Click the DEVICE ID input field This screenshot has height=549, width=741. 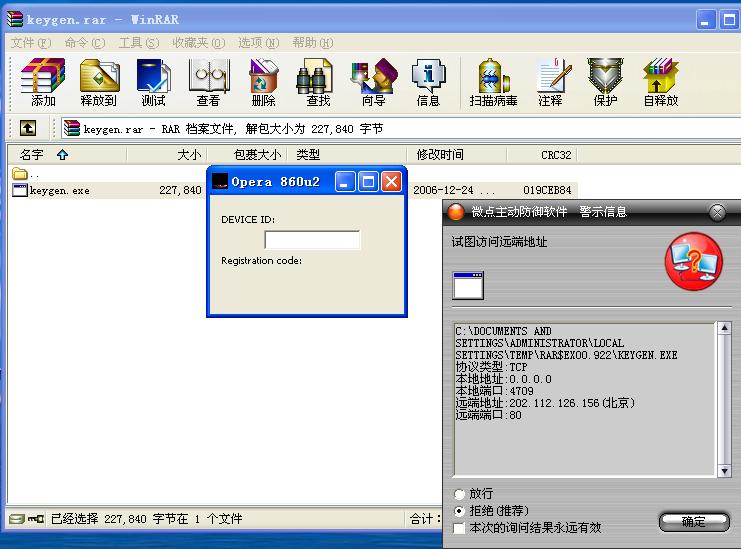pyautogui.click(x=312, y=240)
